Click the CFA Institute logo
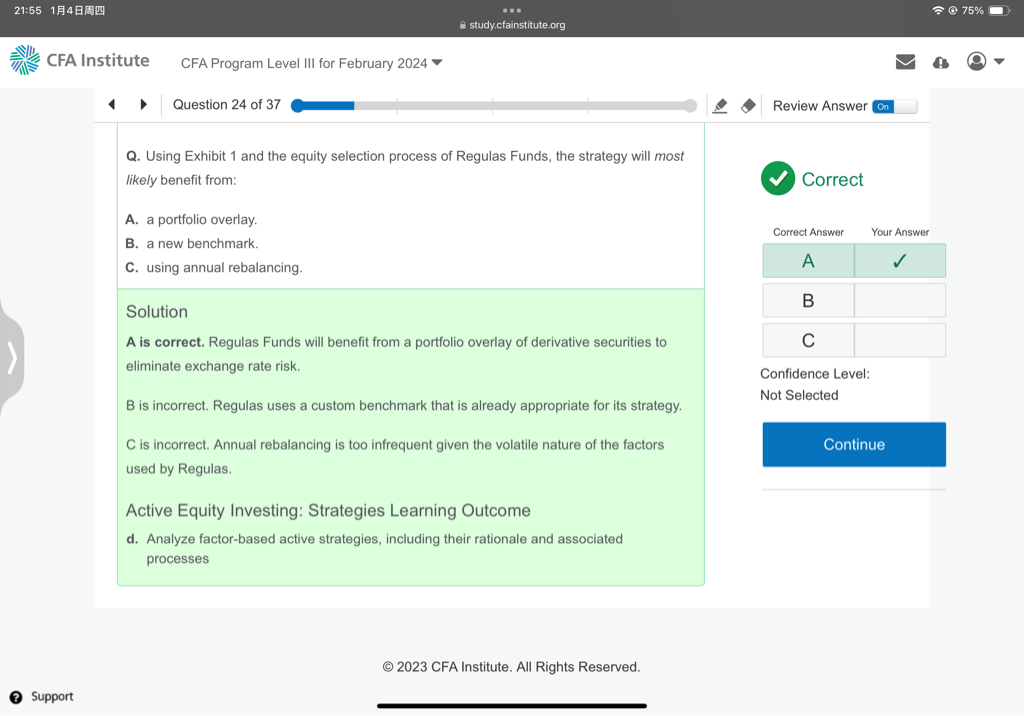This screenshot has width=1024, height=716. [80, 61]
